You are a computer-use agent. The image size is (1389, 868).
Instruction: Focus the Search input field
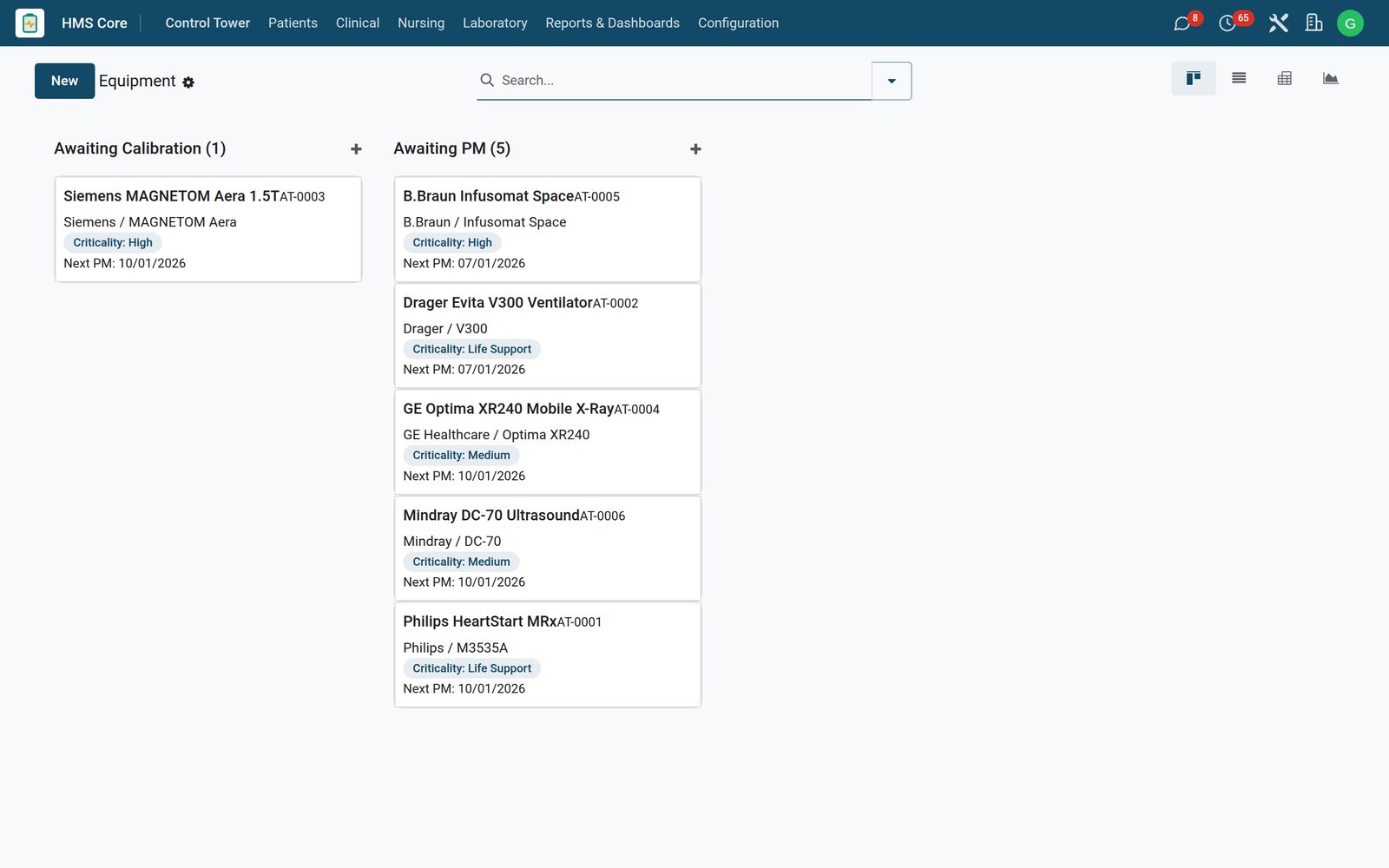(x=674, y=80)
